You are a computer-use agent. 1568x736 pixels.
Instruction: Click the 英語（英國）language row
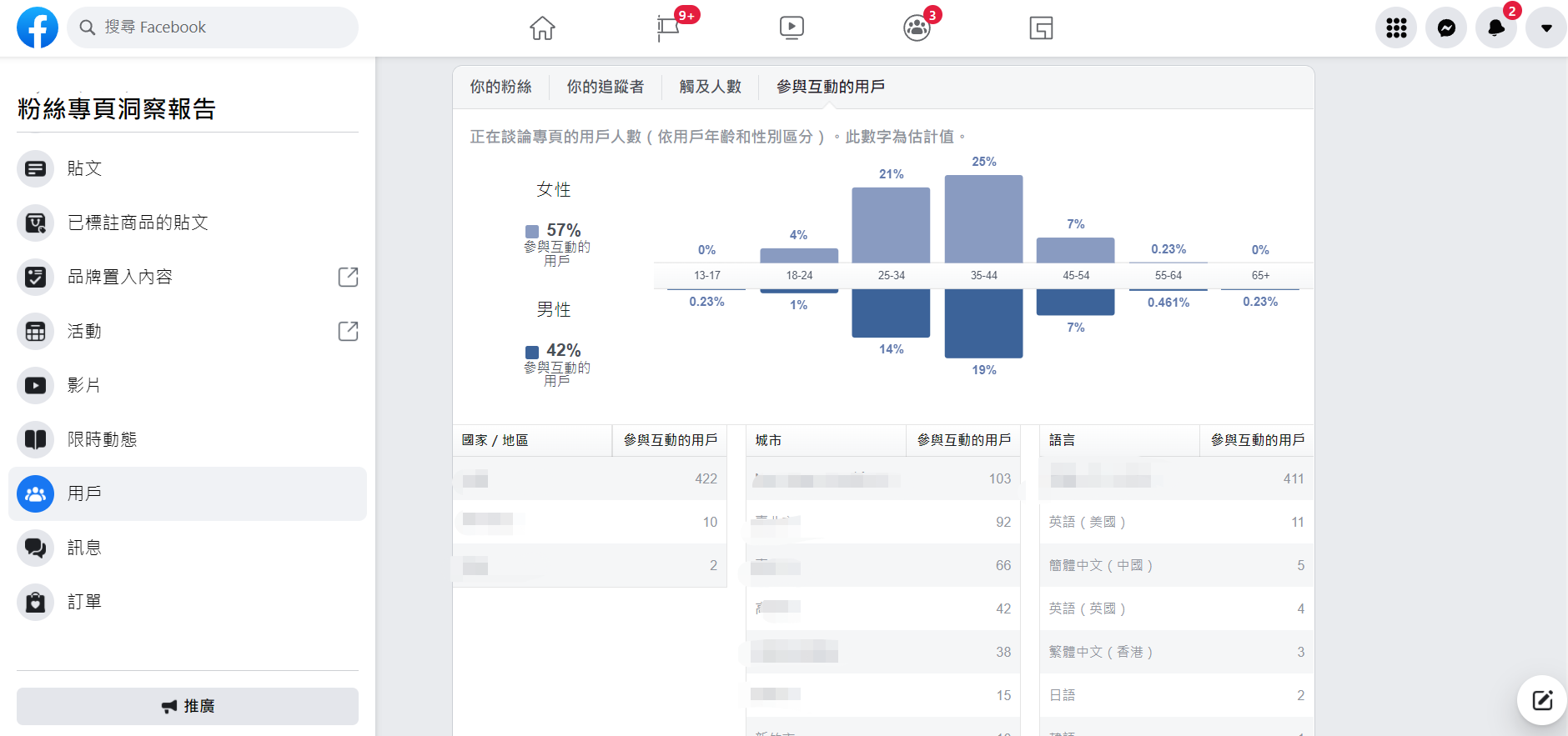1177,608
